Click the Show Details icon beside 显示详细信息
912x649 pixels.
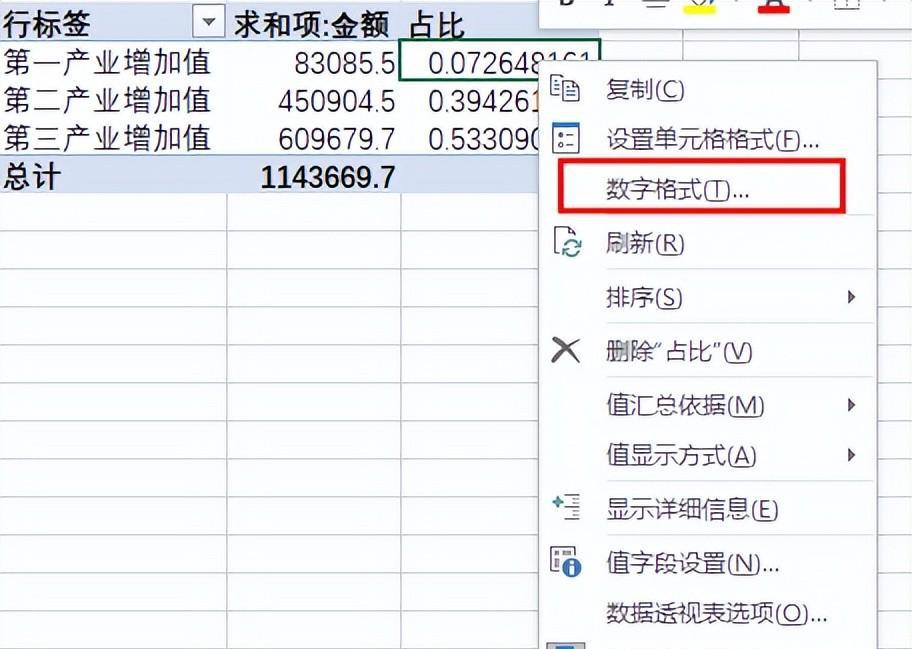pyautogui.click(x=566, y=507)
